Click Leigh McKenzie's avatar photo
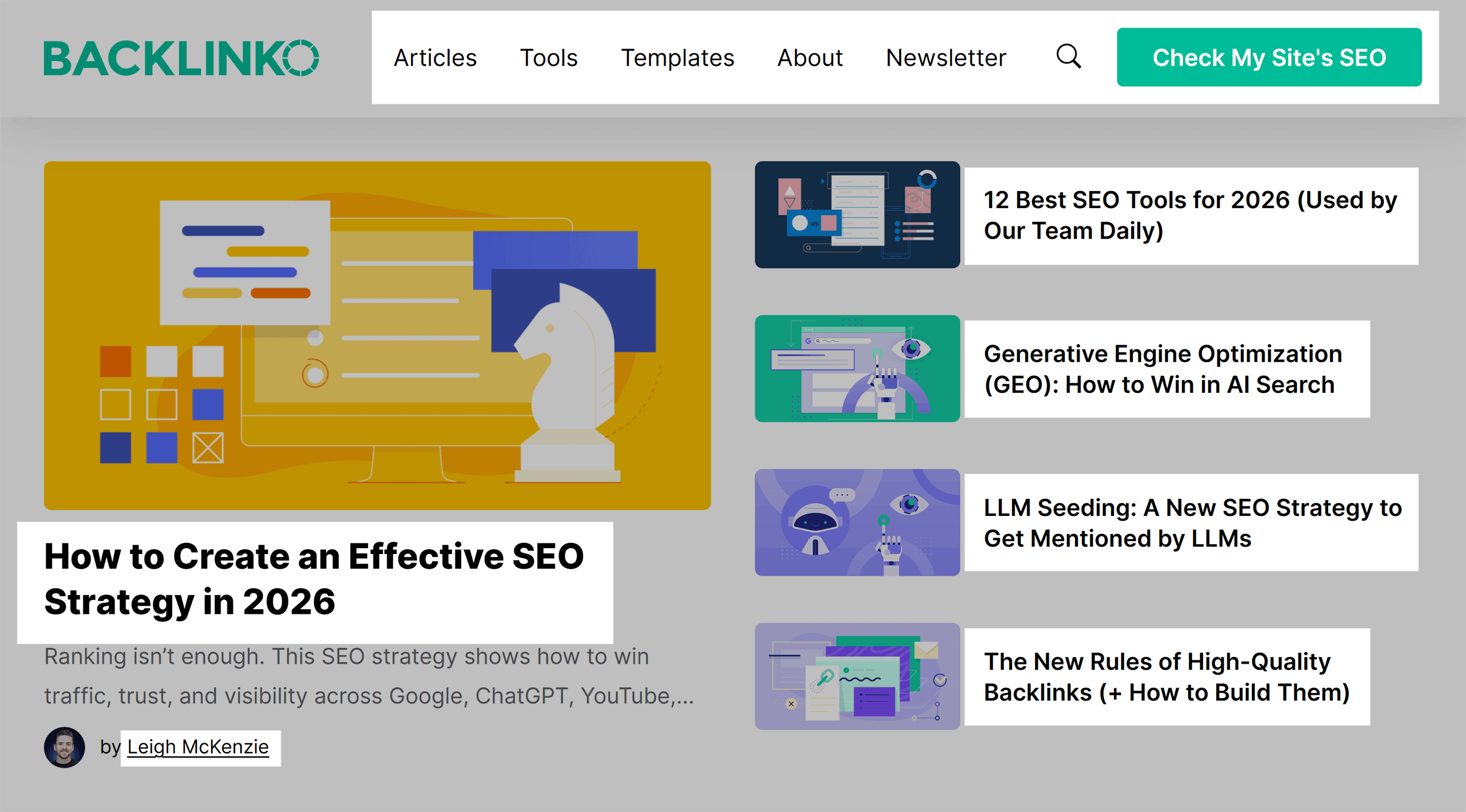 tap(65, 748)
